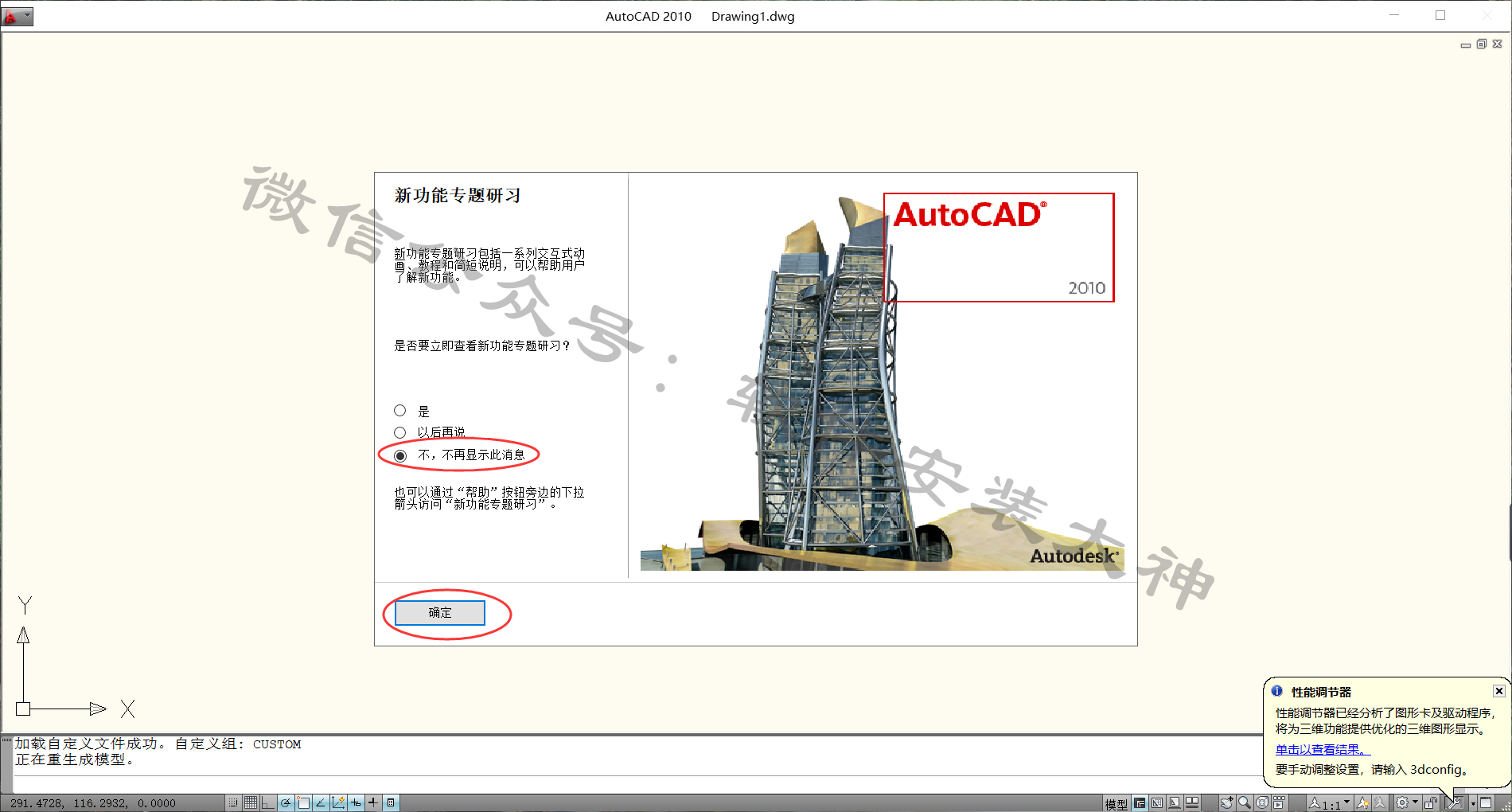Expand the annotation scale dropdown arrow
This screenshot has height=812, width=1512.
(x=1346, y=802)
